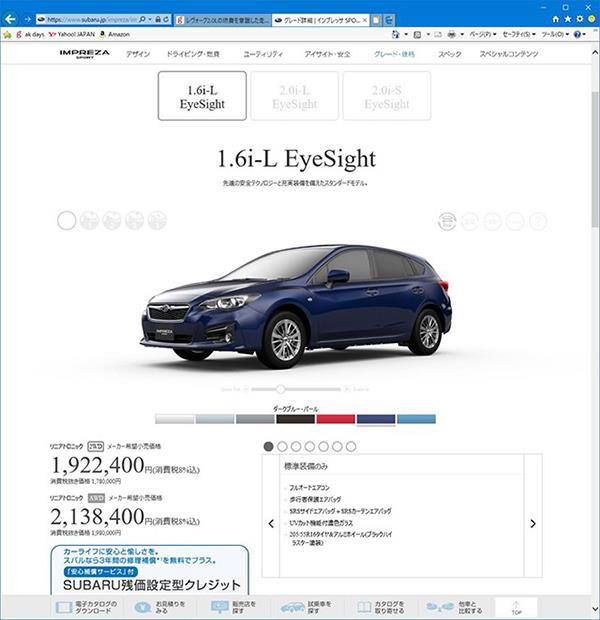Click the TOP arrow button

516,608
